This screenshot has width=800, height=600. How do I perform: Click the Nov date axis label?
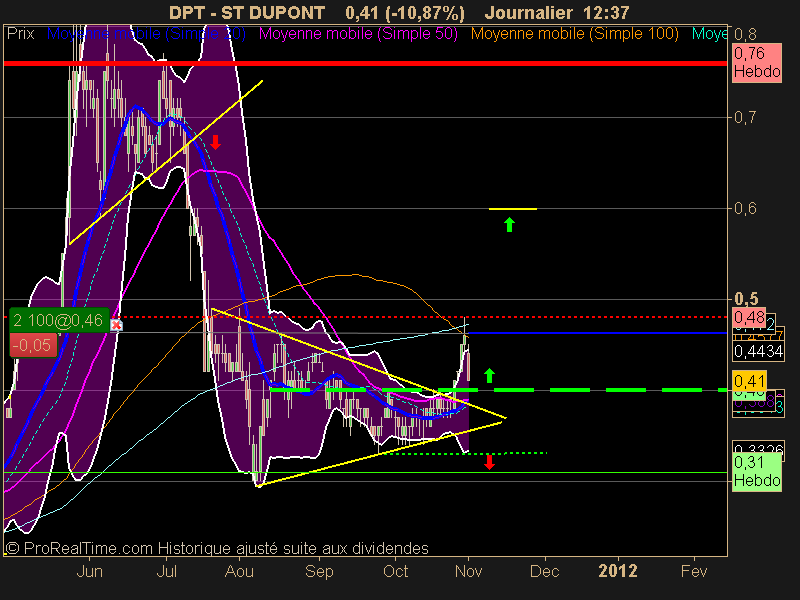coord(468,571)
